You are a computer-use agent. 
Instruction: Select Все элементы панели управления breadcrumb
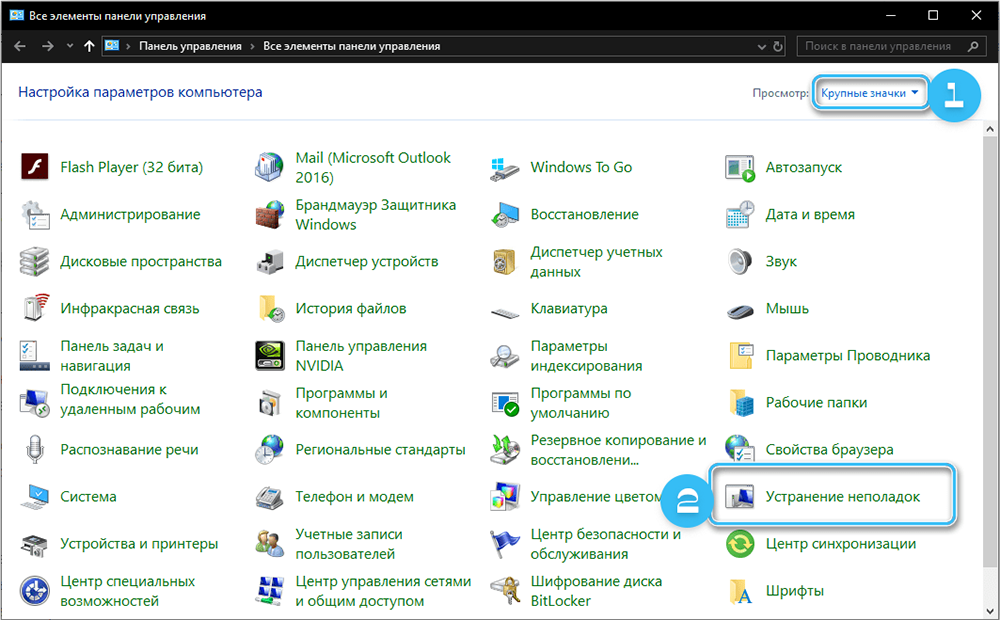[351, 46]
